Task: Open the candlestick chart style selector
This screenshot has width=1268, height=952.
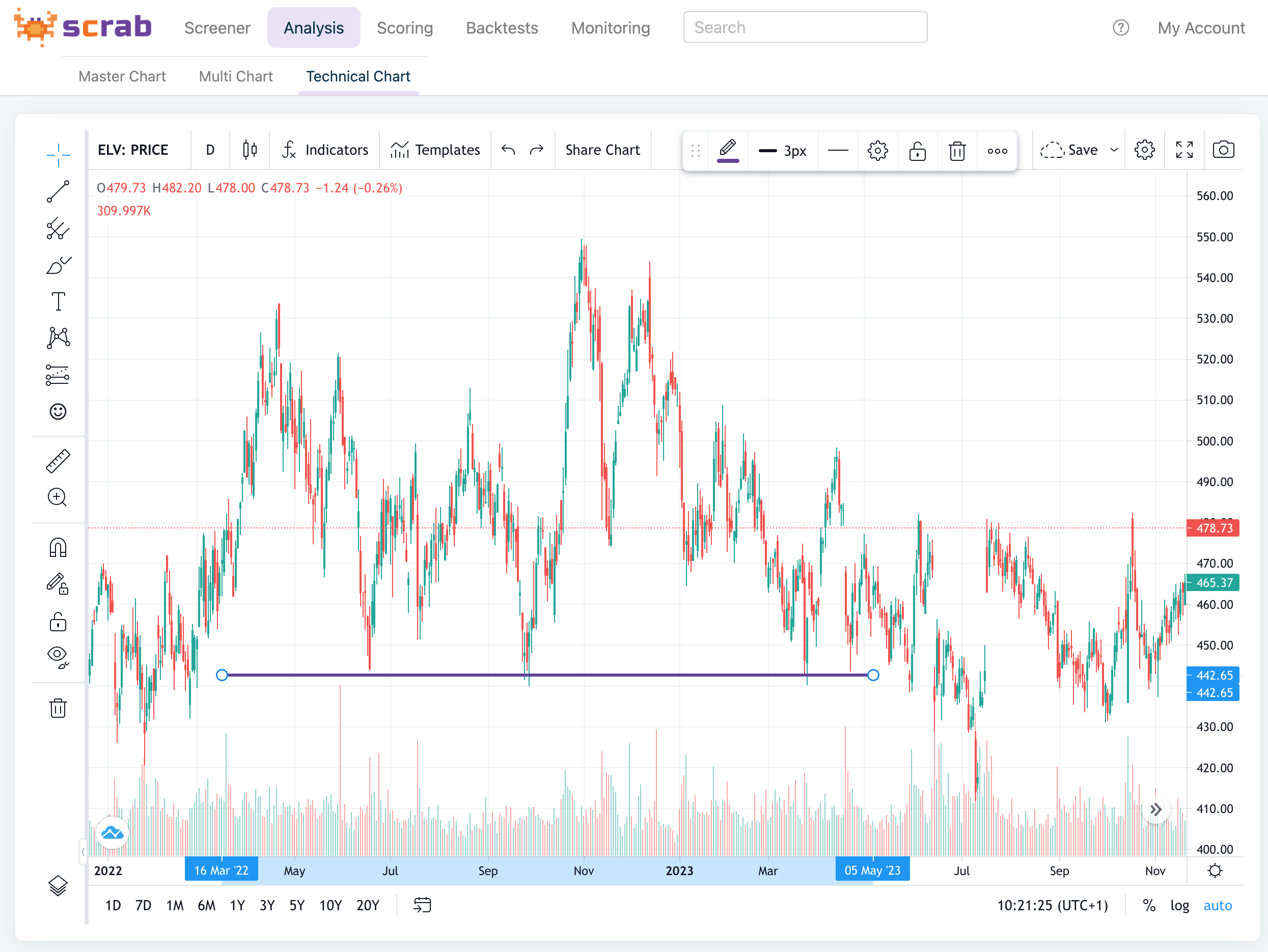Action: [250, 150]
